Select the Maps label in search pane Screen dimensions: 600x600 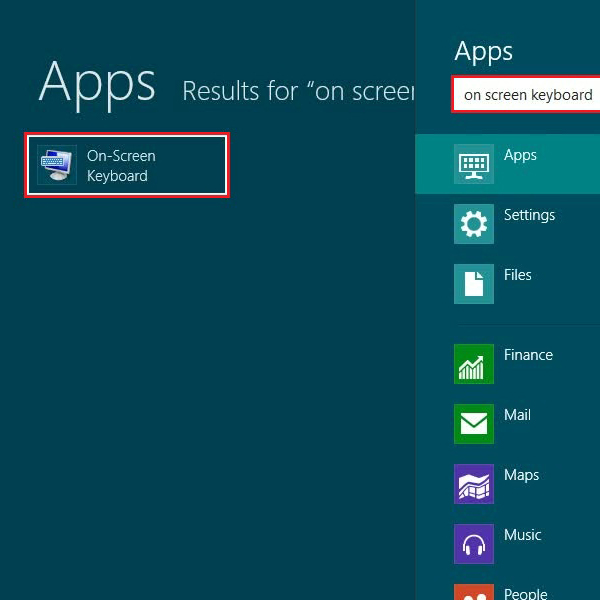(x=521, y=476)
